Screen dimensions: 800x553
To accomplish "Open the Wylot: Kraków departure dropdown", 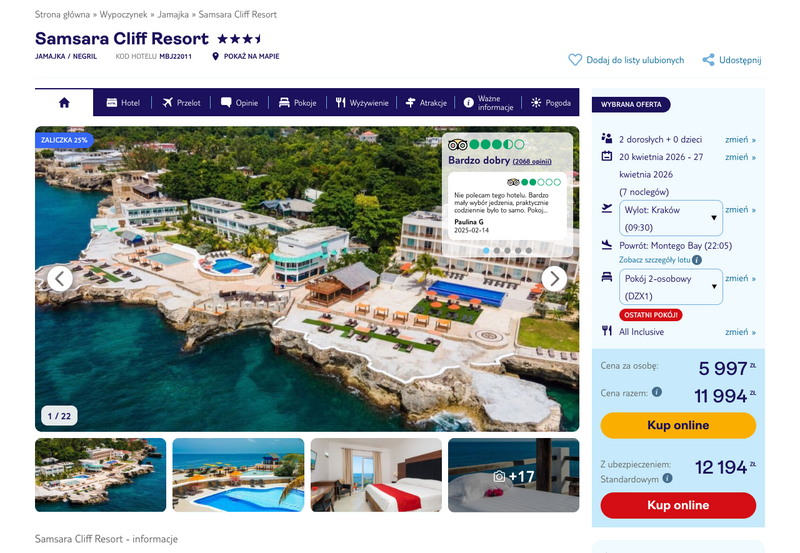I will pyautogui.click(x=671, y=218).
